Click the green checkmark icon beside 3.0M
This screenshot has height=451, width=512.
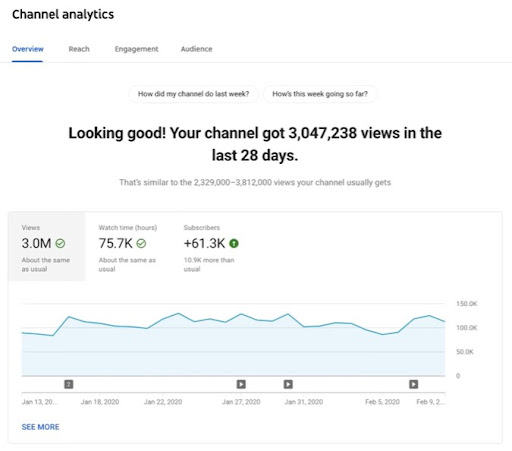[x=60, y=244]
